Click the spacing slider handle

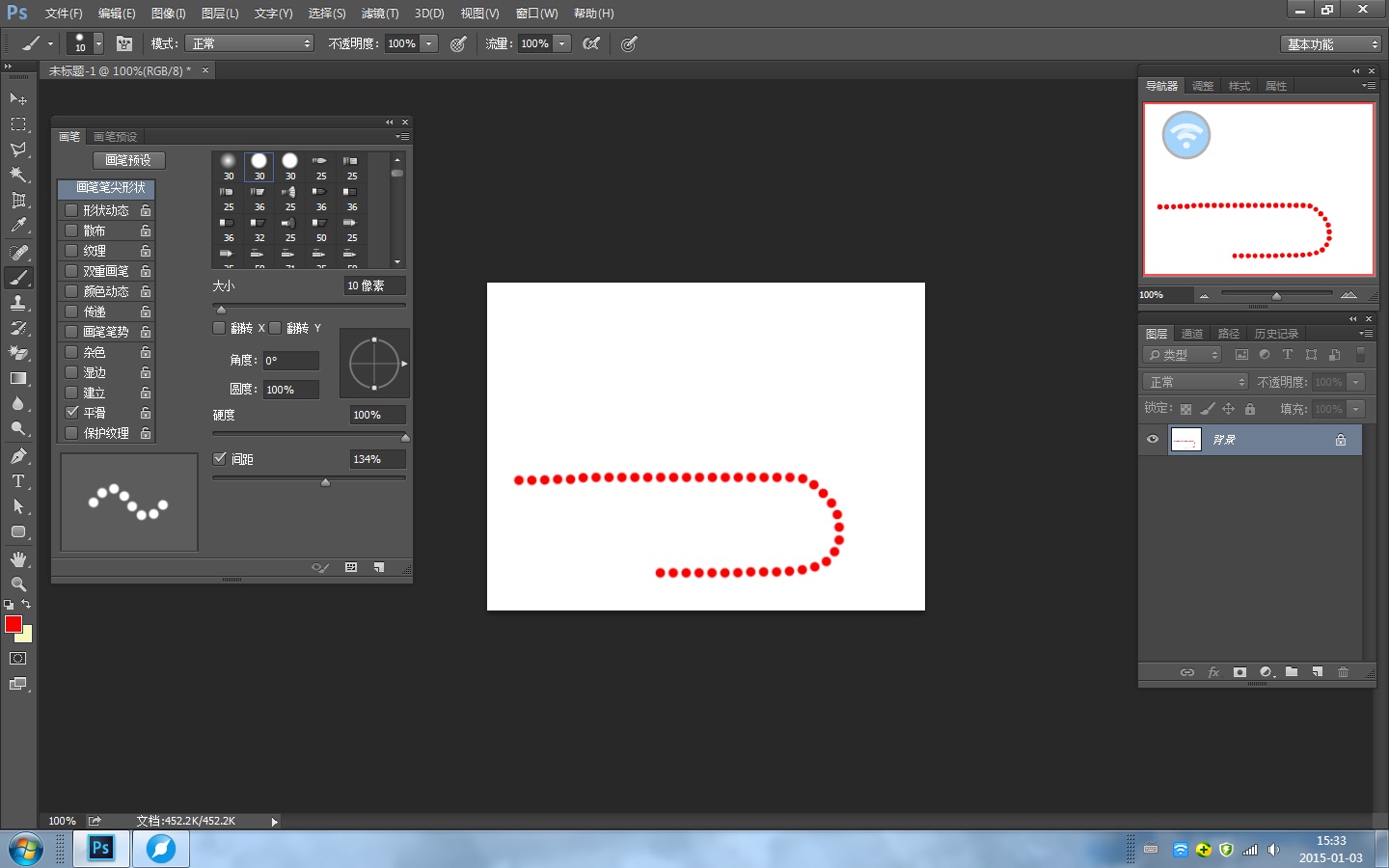[325, 482]
